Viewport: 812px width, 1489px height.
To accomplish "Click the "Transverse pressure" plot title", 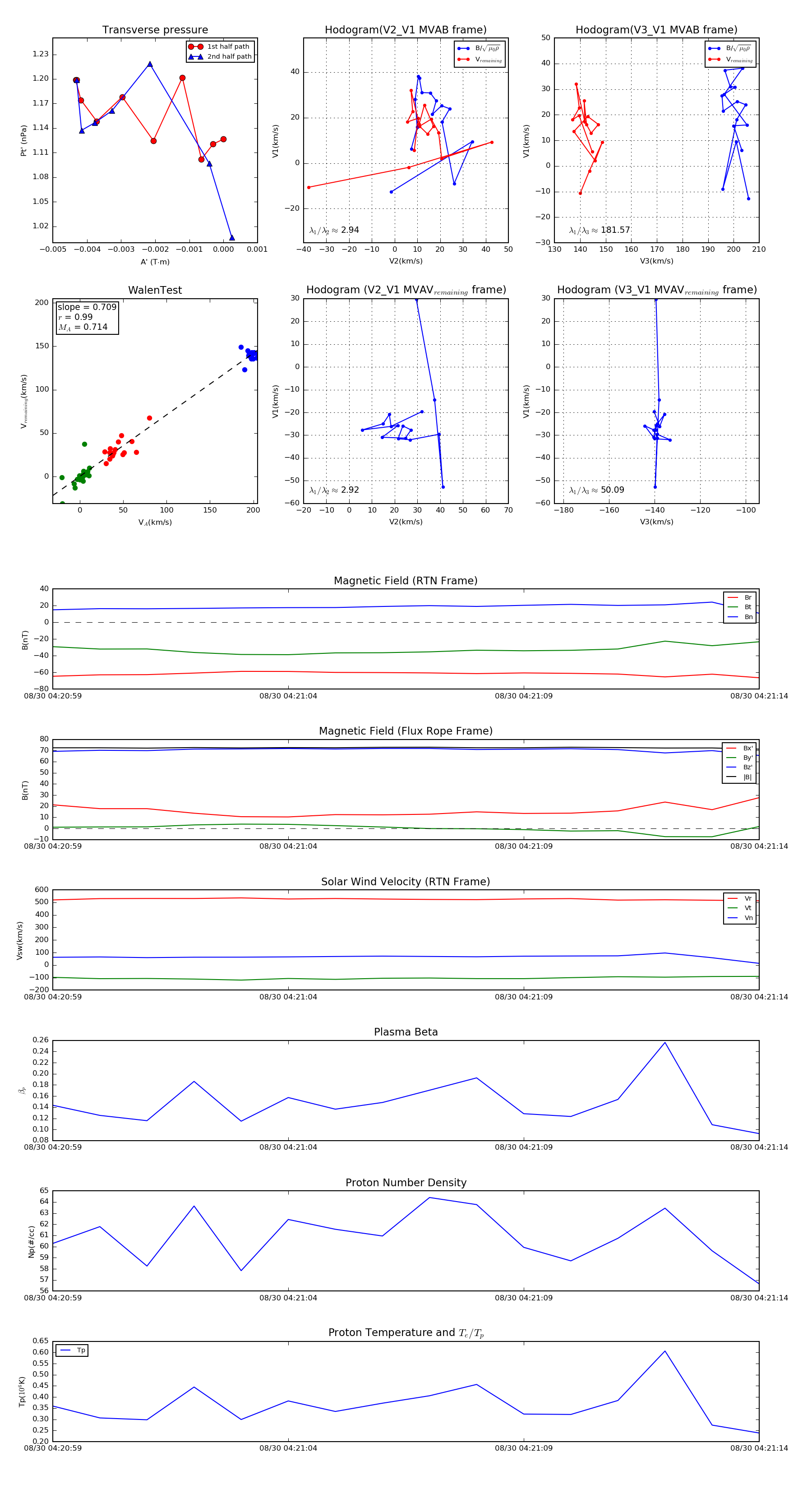I will tap(155, 30).
